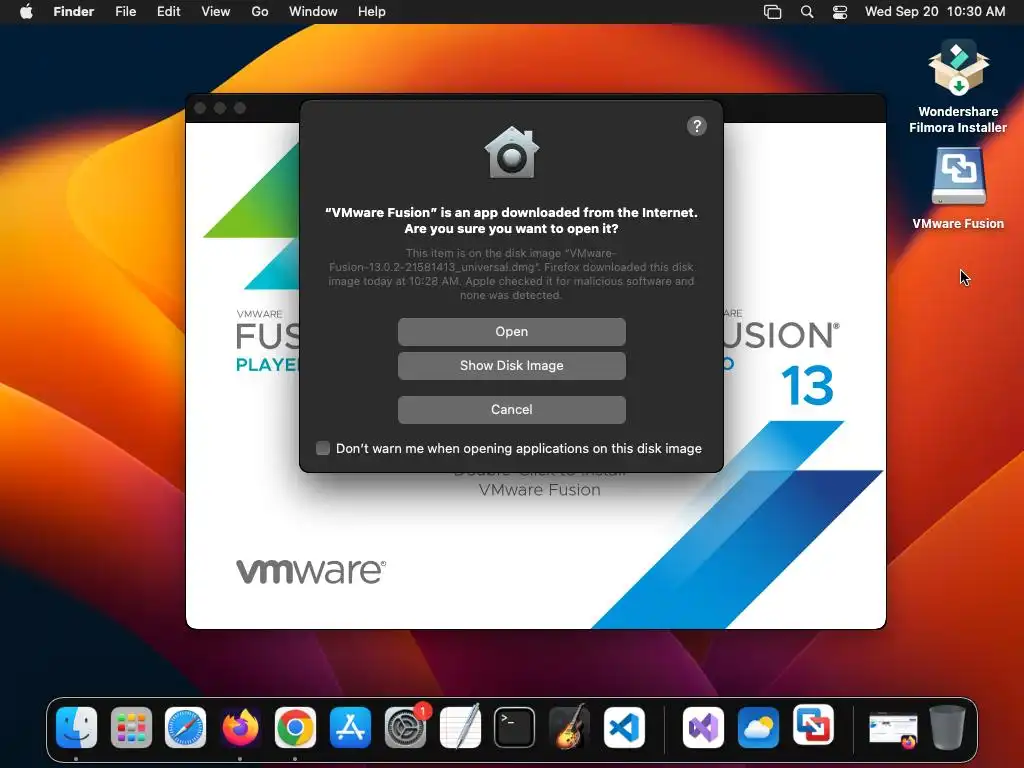Viewport: 1024px width, 768px height.
Task: Open the File menu
Action: 125,12
